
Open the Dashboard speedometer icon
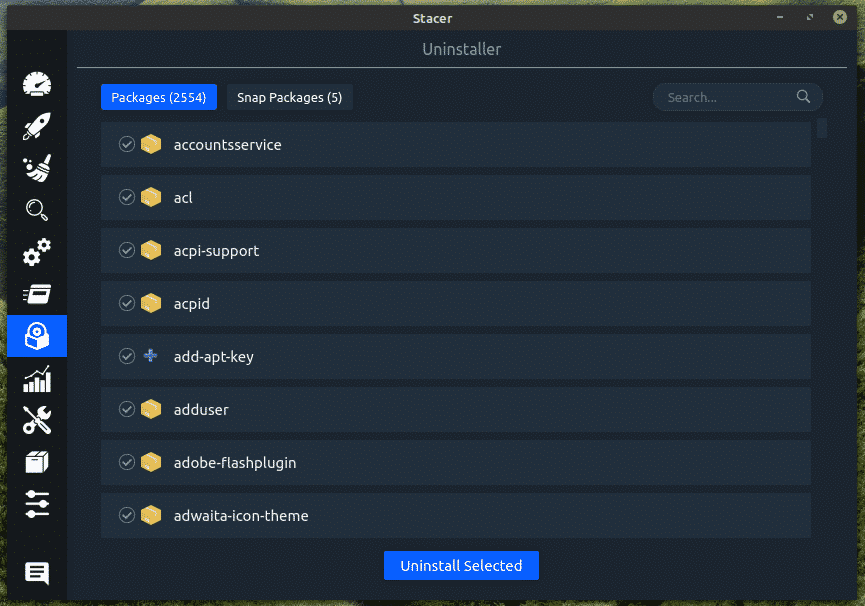tap(37, 84)
